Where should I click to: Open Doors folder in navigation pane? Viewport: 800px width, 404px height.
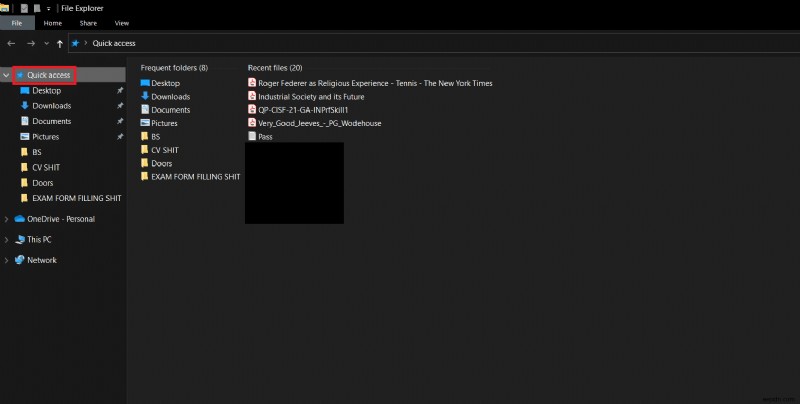pos(42,183)
